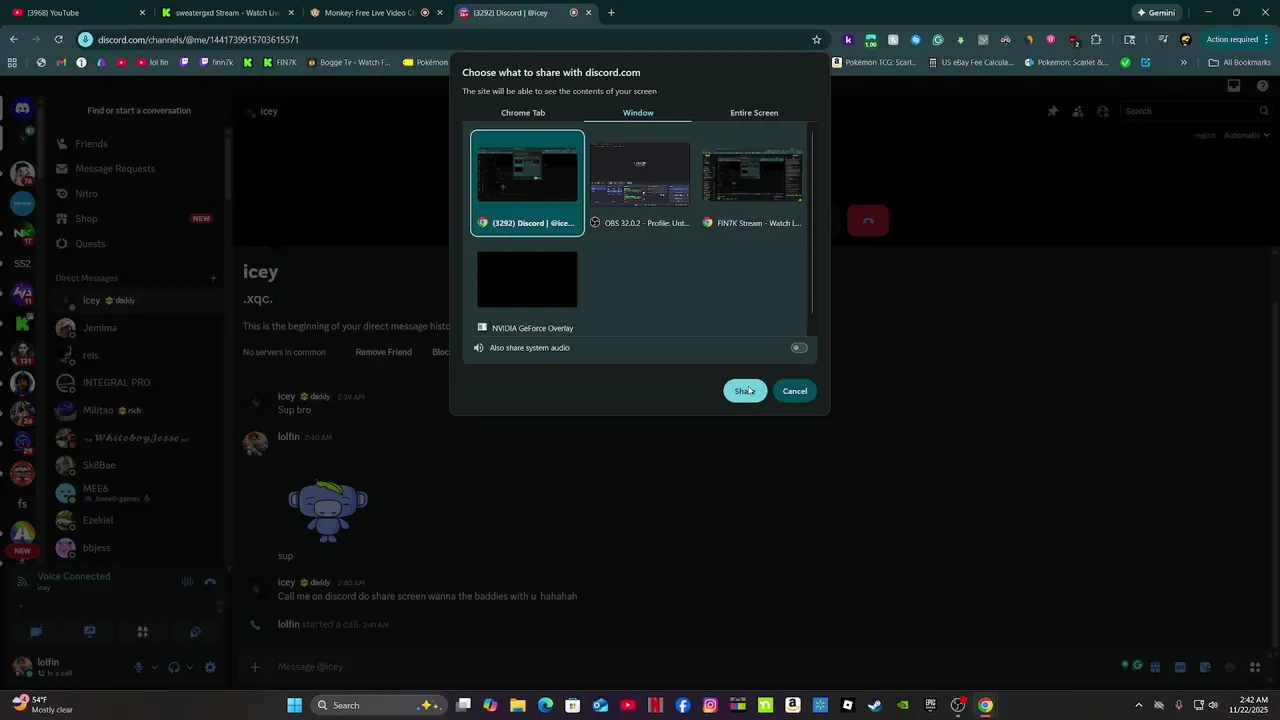Expand hidden bookmarks with double chevron

1183,62
